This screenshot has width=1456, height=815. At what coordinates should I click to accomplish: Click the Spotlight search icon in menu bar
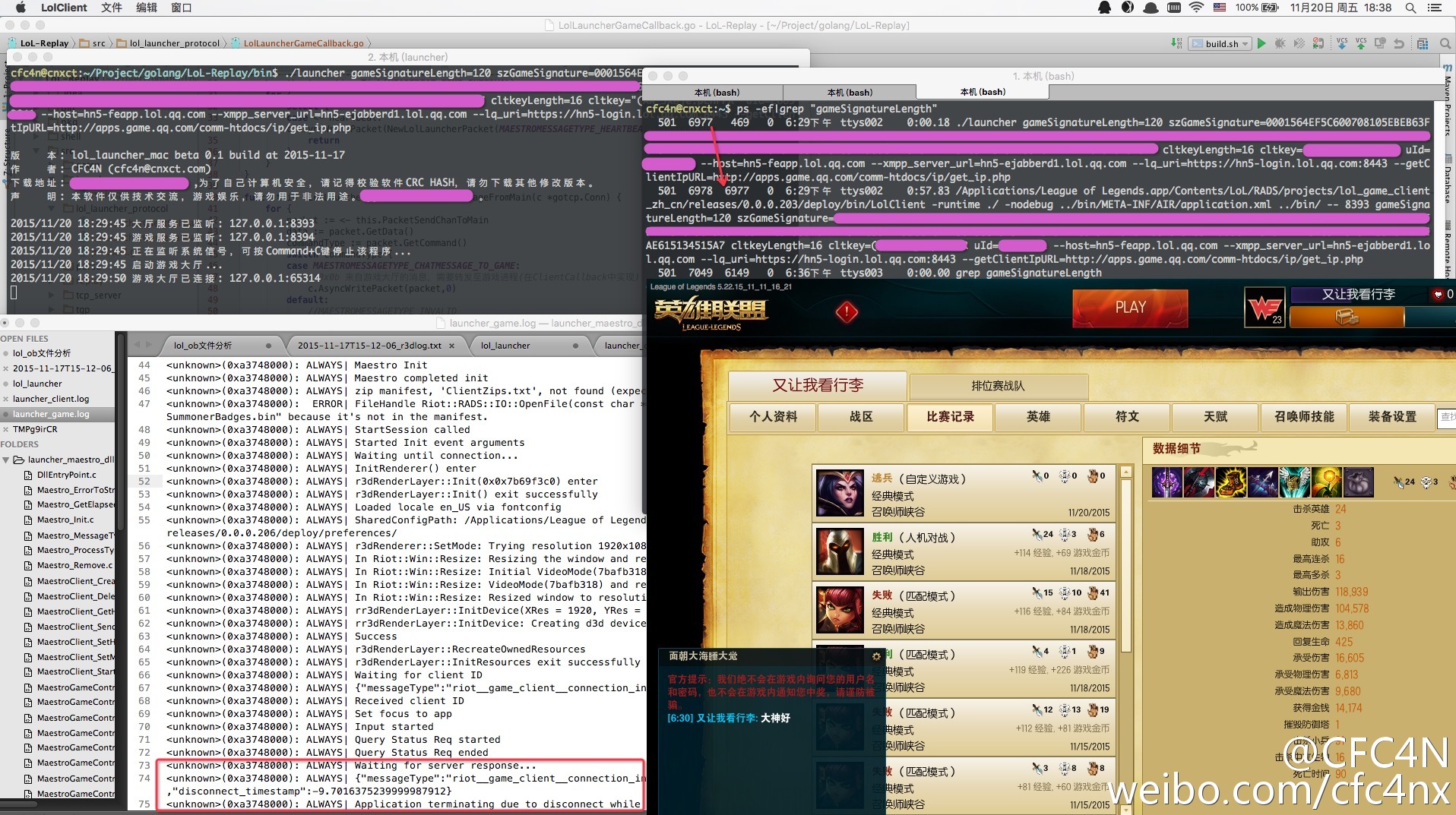[x=1410, y=8]
